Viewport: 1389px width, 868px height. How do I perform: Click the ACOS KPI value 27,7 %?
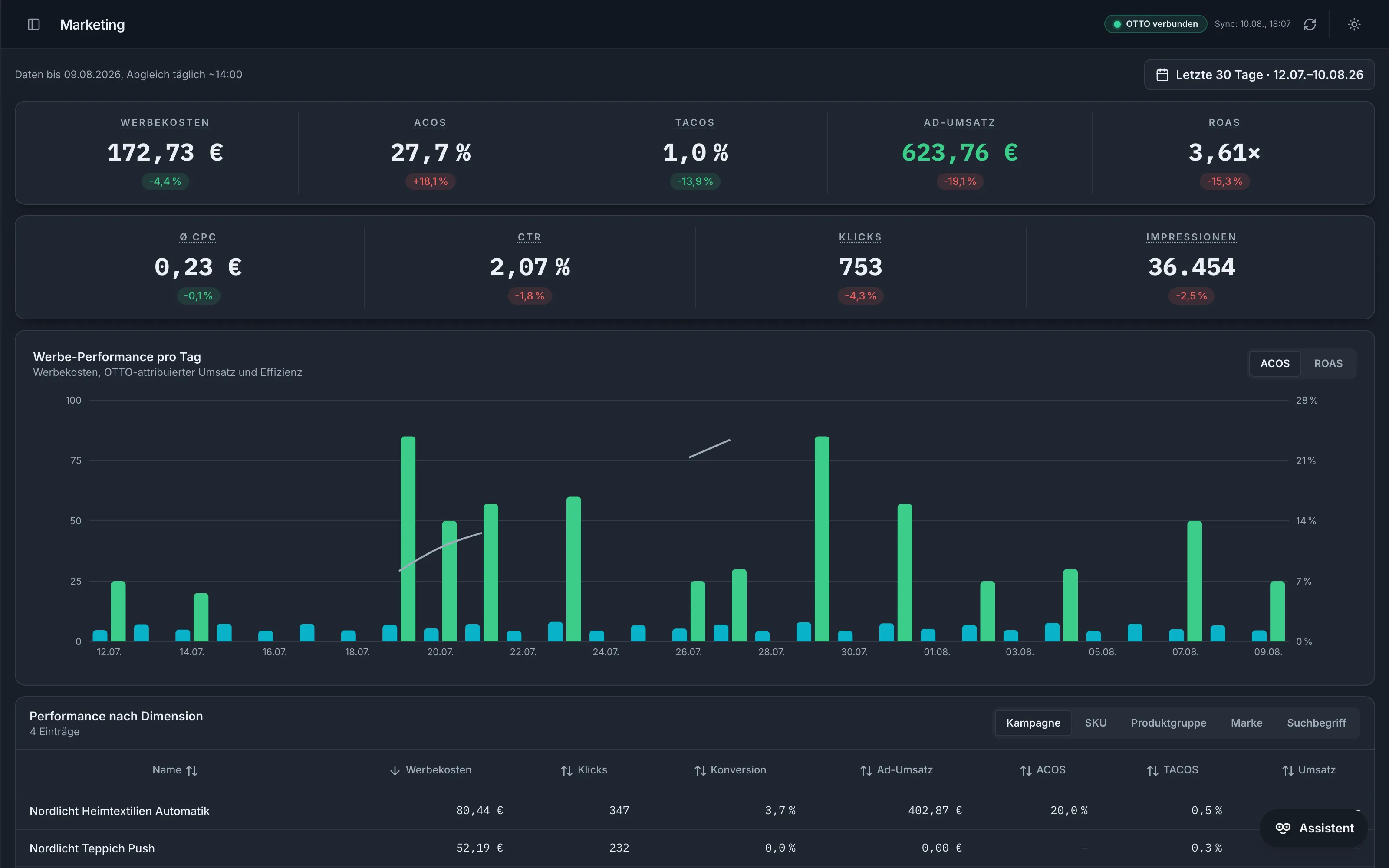[431, 153]
